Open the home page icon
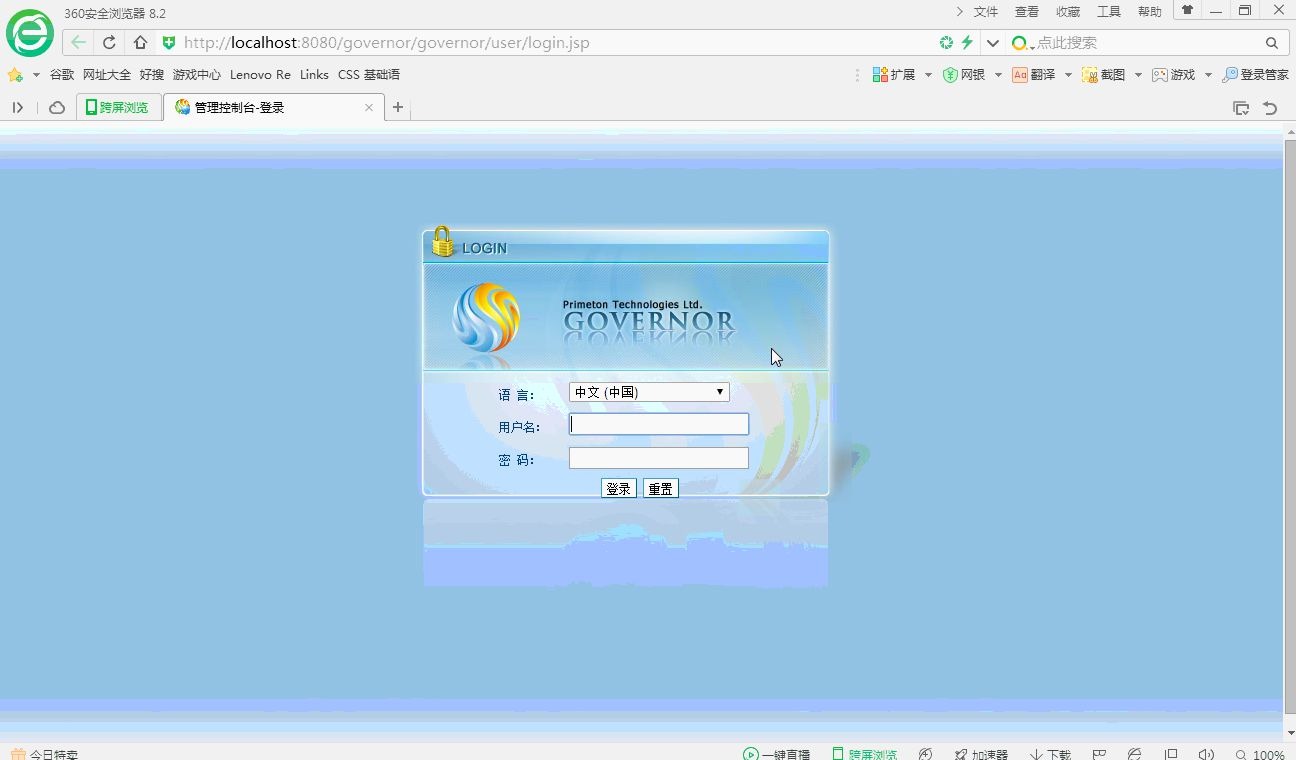Image resolution: width=1296 pixels, height=760 pixels. point(140,43)
